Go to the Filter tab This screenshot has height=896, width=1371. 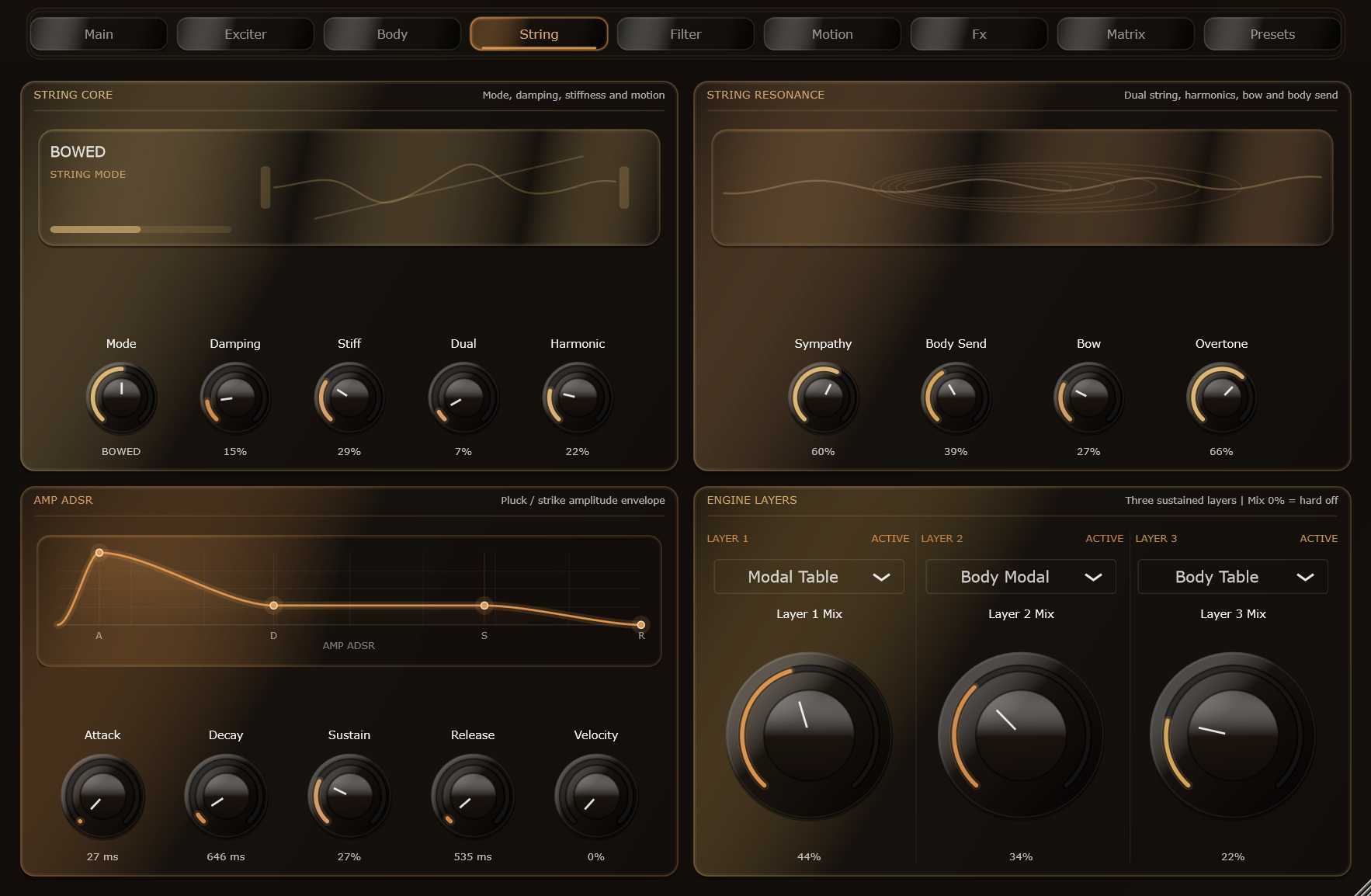tap(685, 34)
